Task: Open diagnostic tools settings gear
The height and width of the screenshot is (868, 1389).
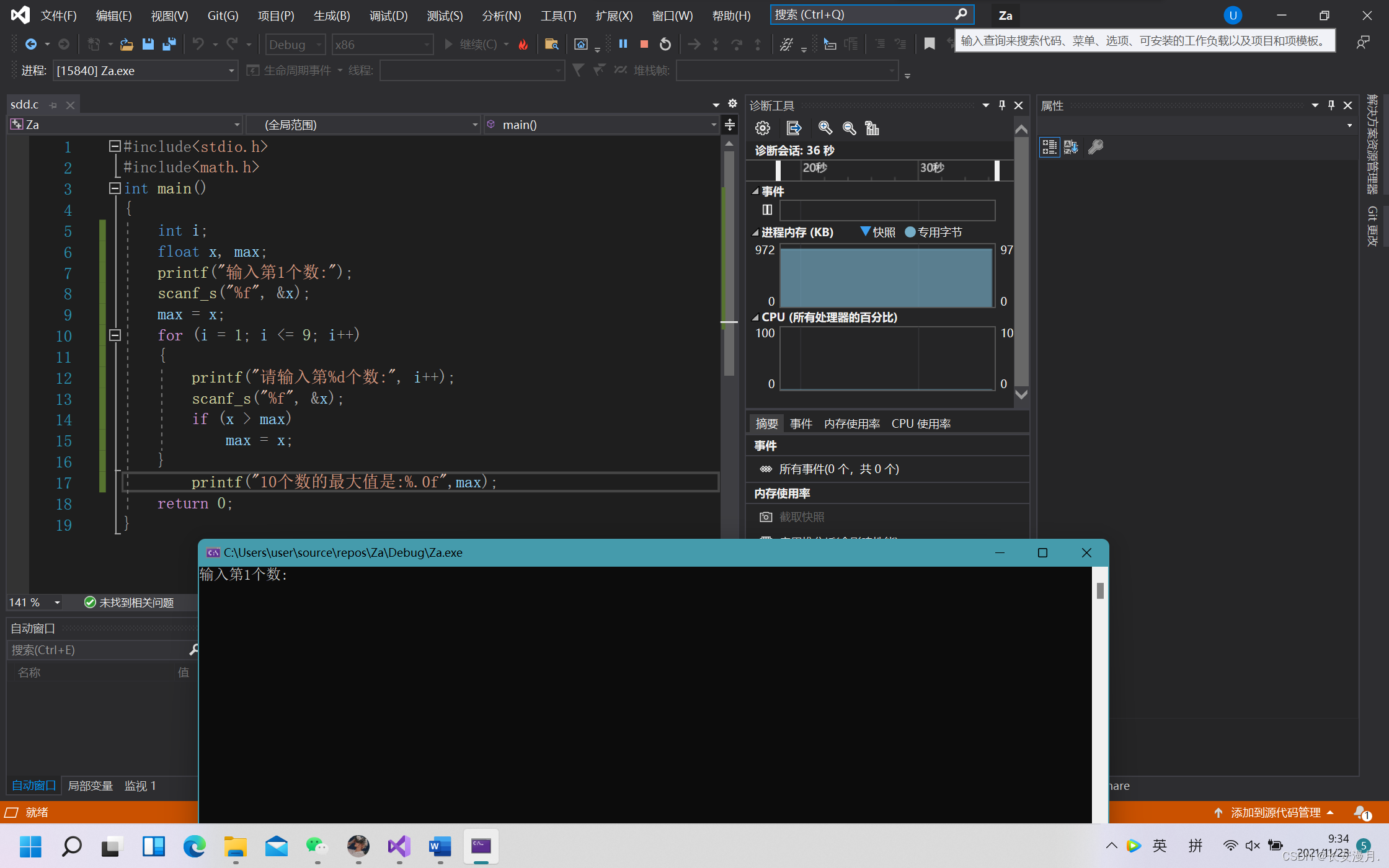Action: point(763,128)
